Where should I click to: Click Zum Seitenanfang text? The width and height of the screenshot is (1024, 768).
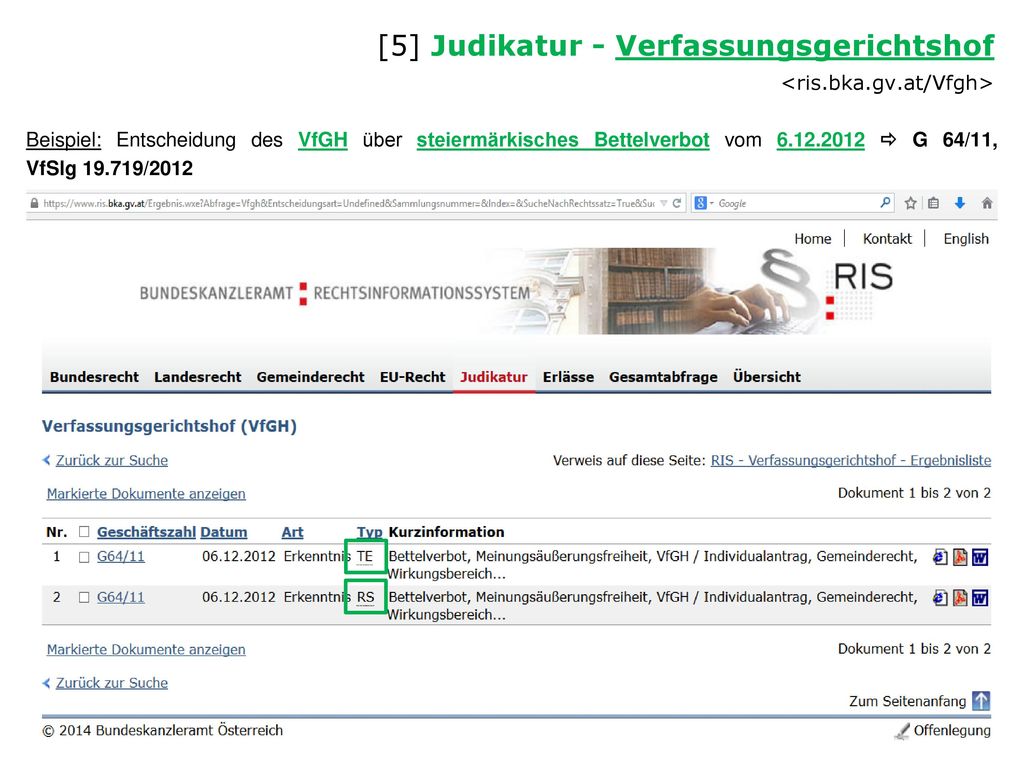coord(907,701)
